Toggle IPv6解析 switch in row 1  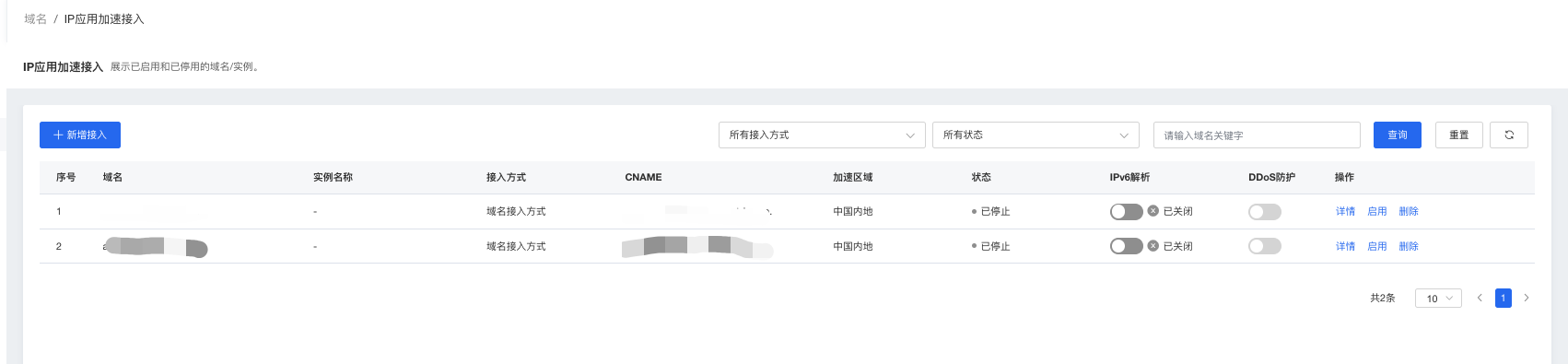(x=1126, y=211)
